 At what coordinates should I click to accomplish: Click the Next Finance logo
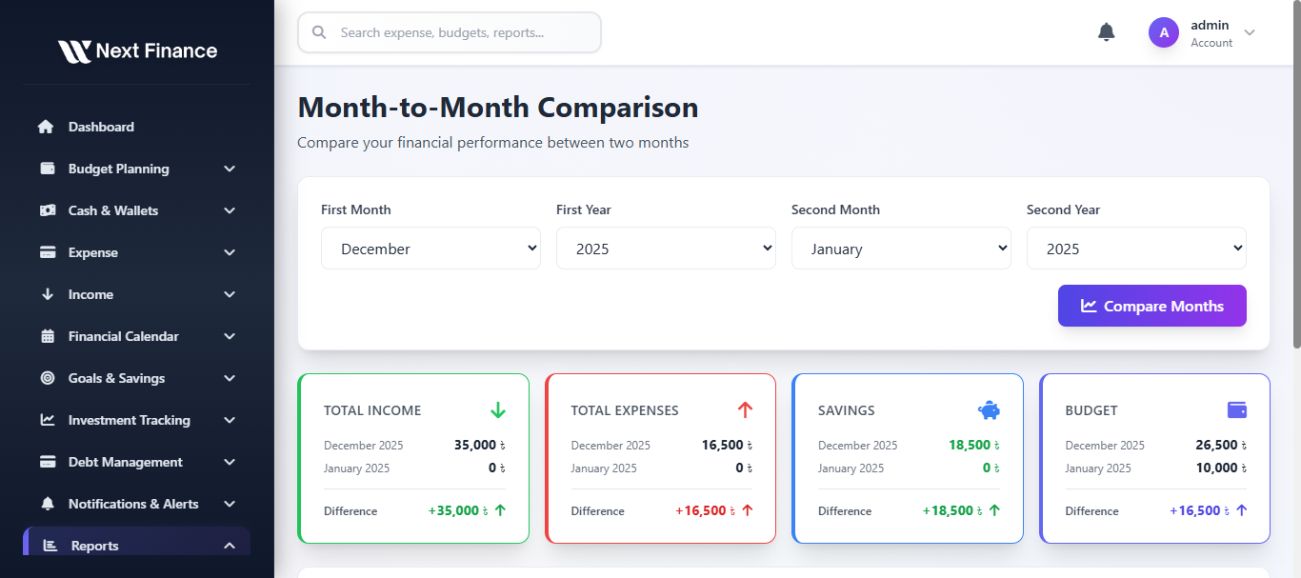137,51
